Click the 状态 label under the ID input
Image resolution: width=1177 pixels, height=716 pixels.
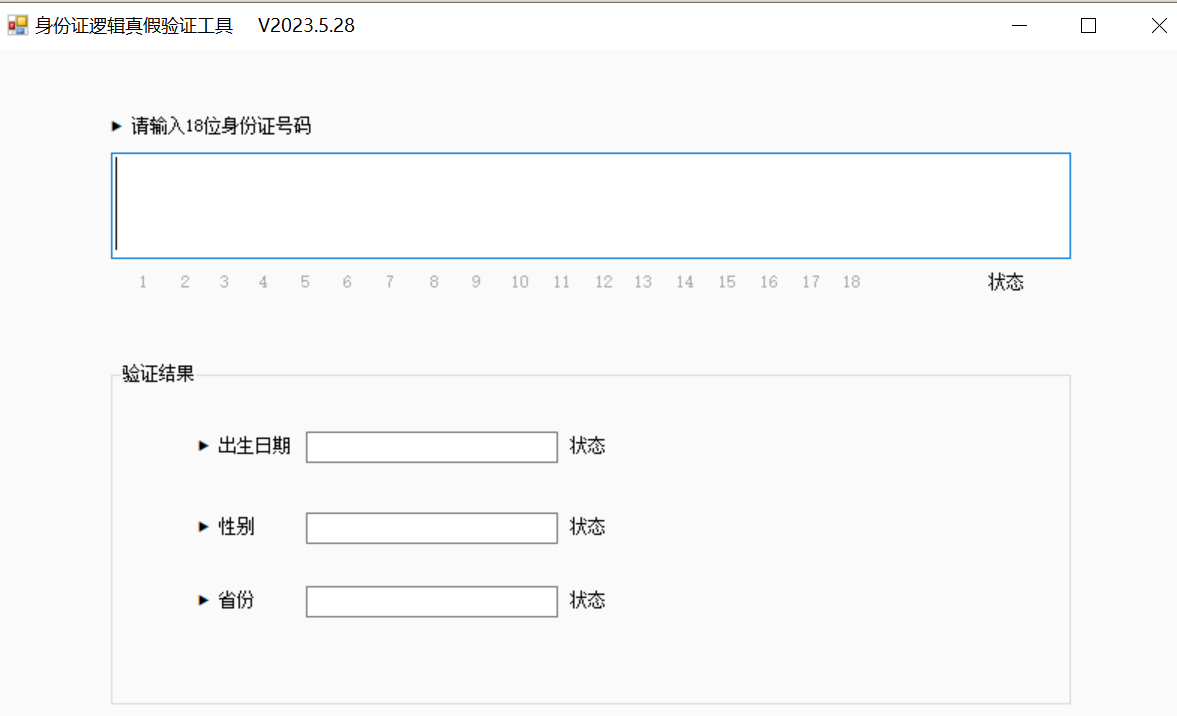[1005, 282]
